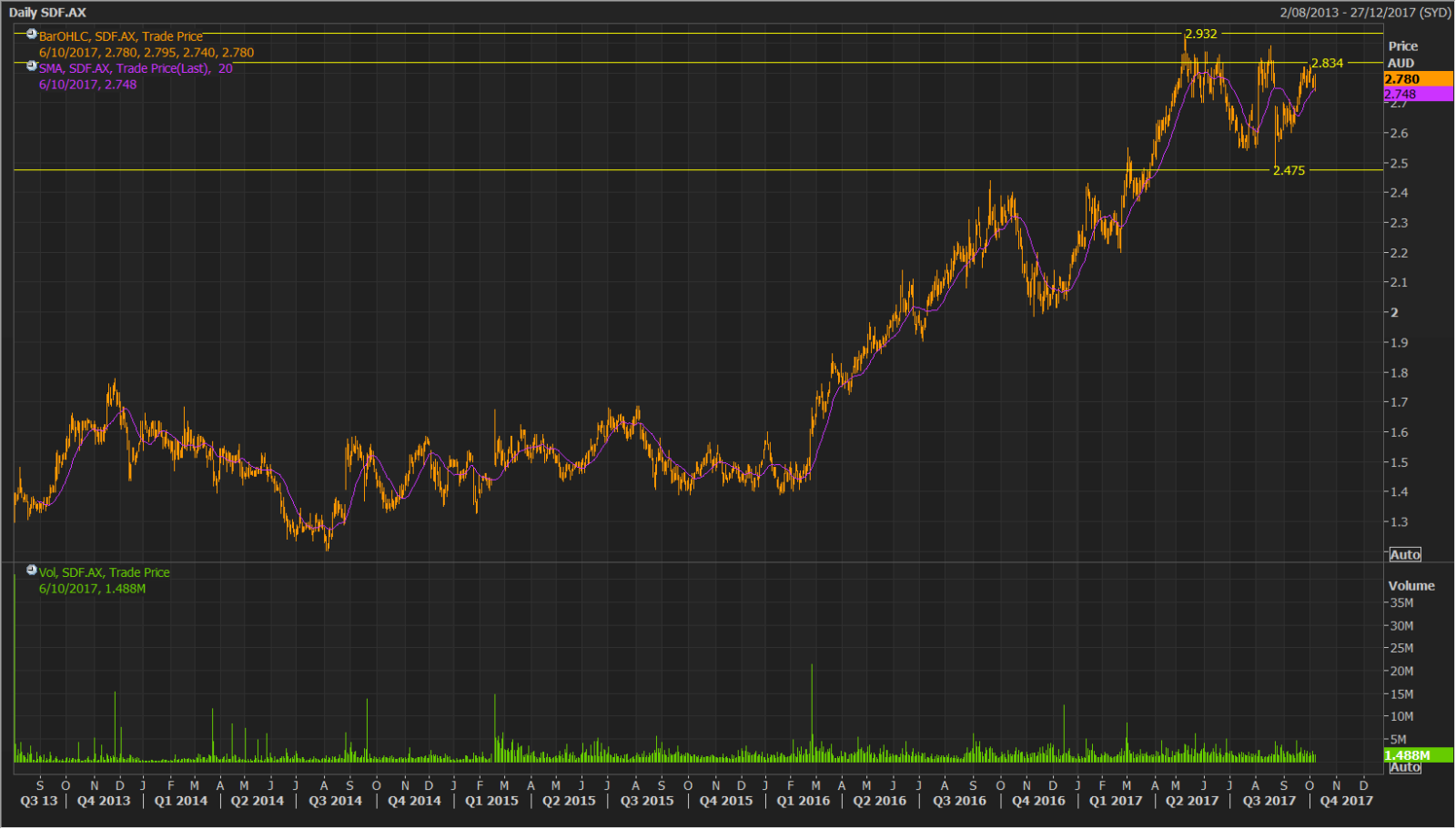Click the Price axis header label
The image size is (1456, 829).
(x=1402, y=46)
